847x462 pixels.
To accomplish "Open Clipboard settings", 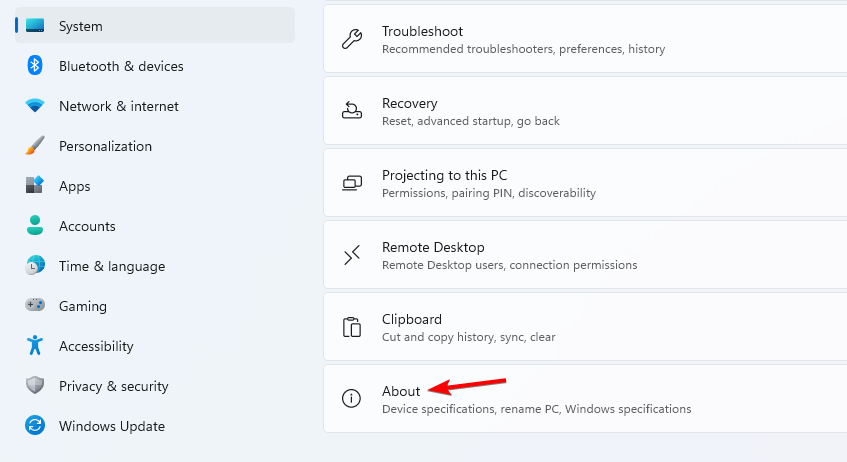I will 585,327.
